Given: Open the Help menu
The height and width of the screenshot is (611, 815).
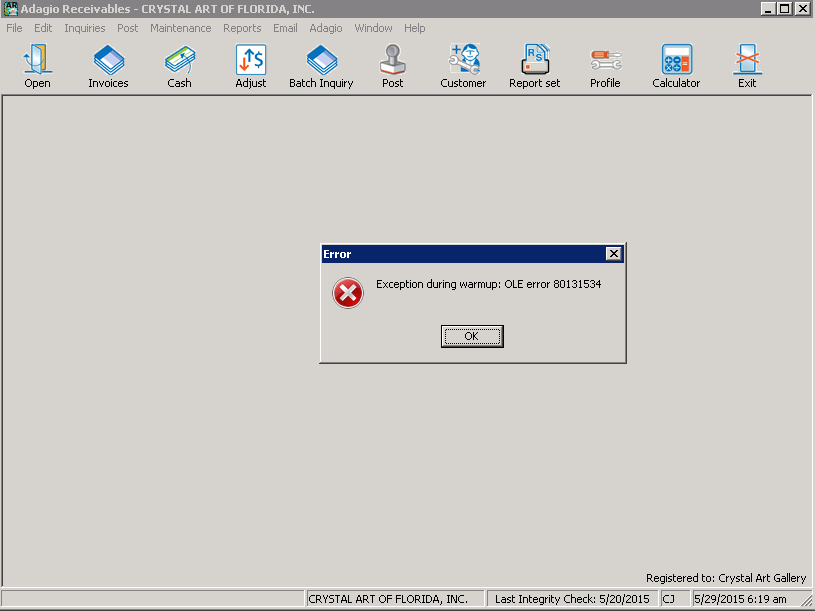Looking at the screenshot, I should [414, 28].
